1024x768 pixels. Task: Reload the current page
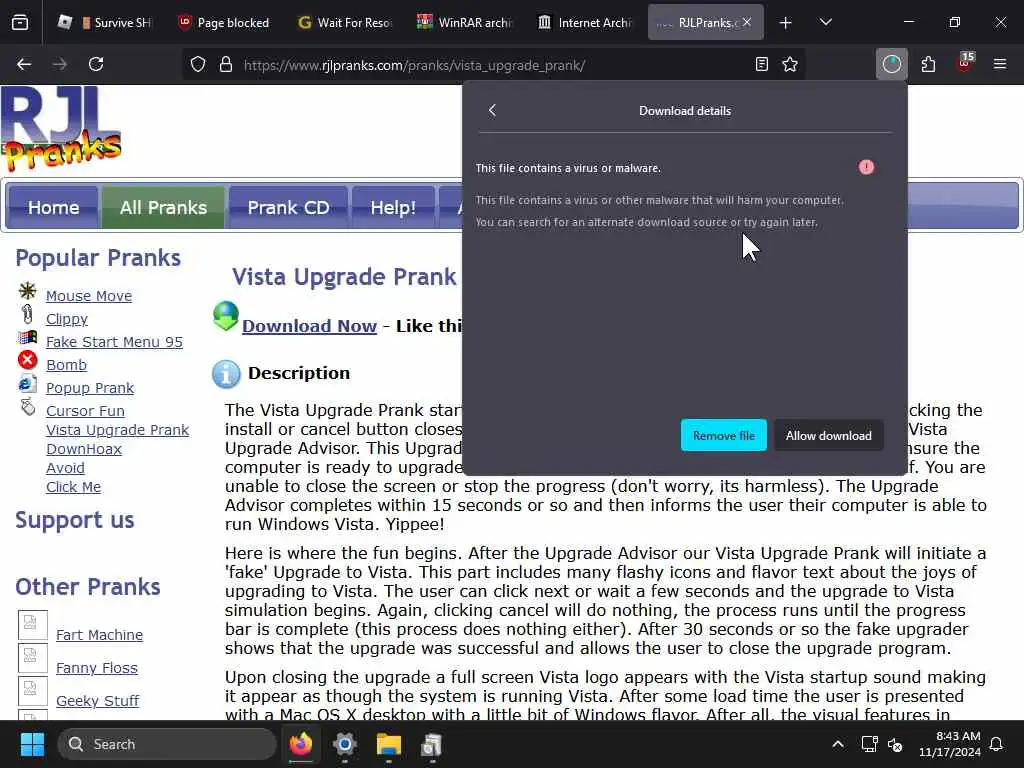pos(96,64)
